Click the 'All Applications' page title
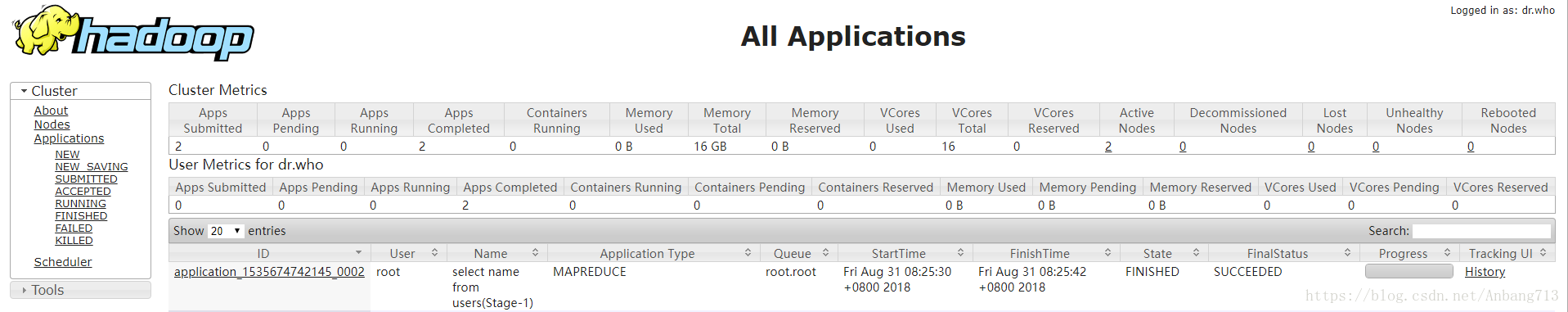This screenshot has height=312, width=1568. click(853, 36)
